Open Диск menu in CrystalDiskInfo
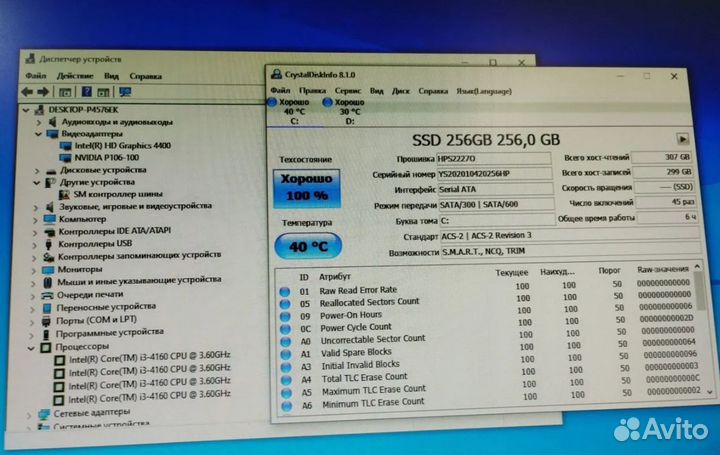 click(400, 91)
